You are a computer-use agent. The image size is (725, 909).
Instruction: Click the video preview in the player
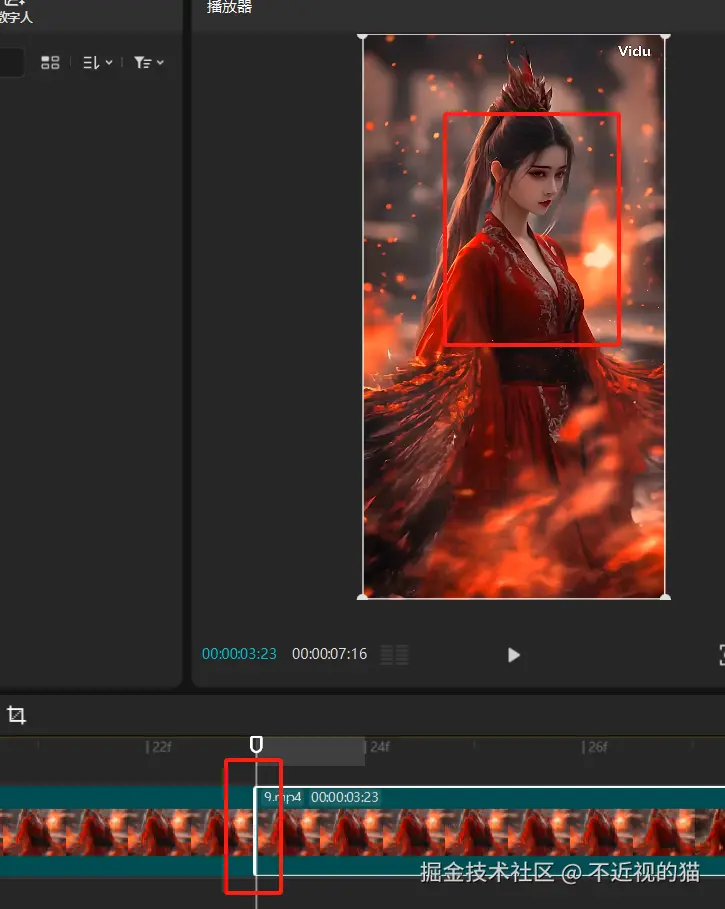pos(513,317)
